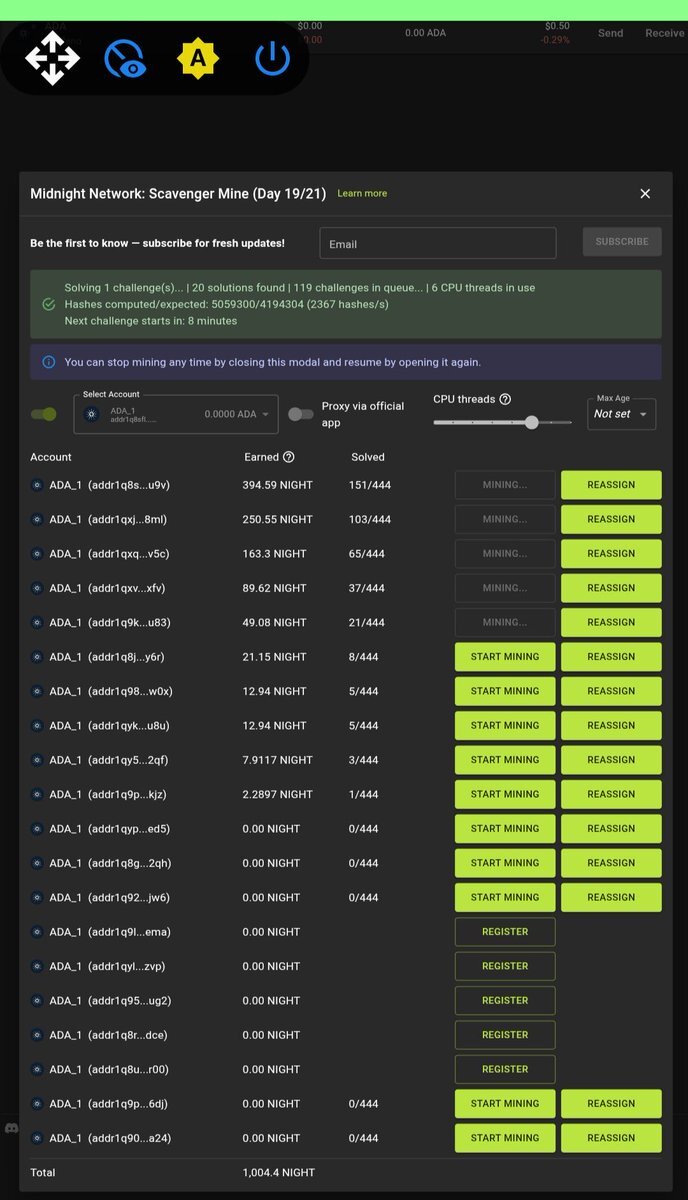
Task: Click the four-arrow move icon
Action: 52,59
